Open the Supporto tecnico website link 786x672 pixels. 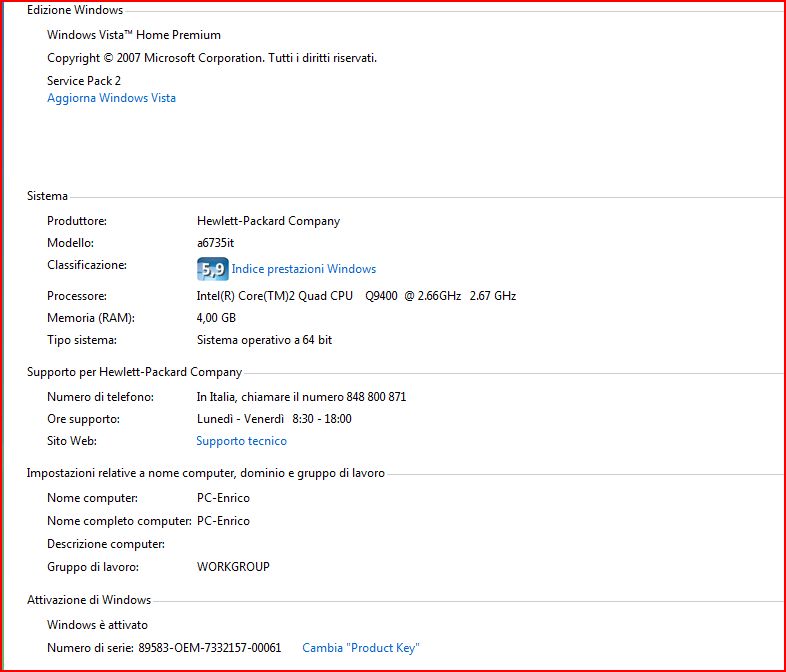click(x=242, y=441)
